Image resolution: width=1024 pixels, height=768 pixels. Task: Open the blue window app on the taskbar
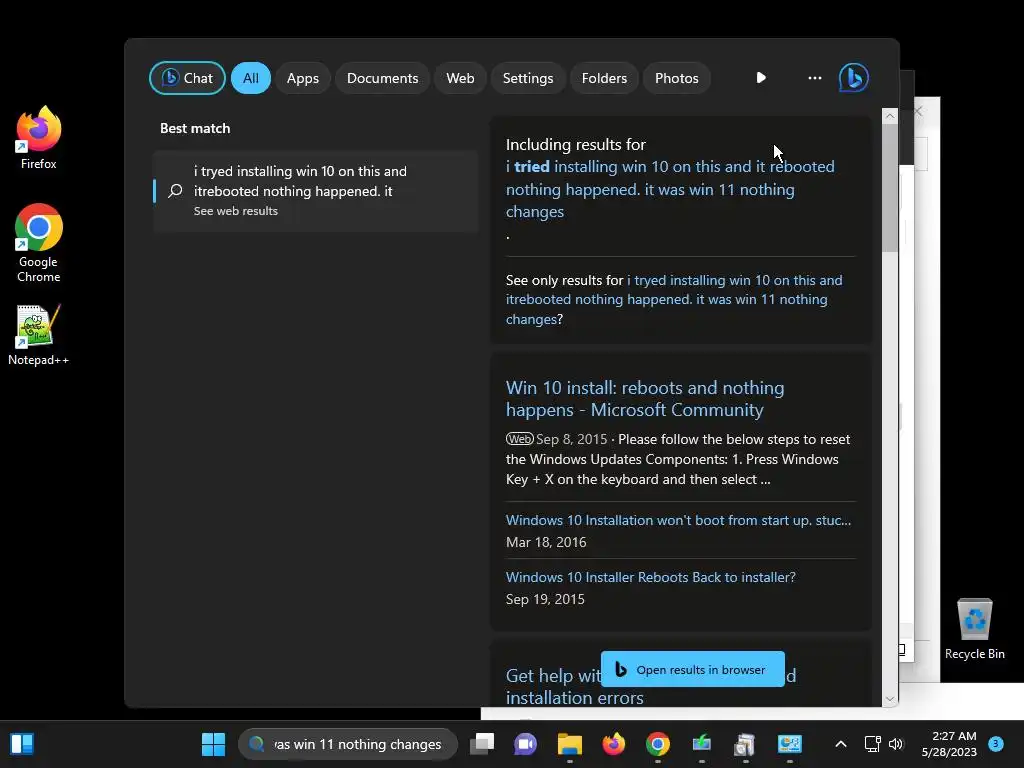(x=790, y=744)
